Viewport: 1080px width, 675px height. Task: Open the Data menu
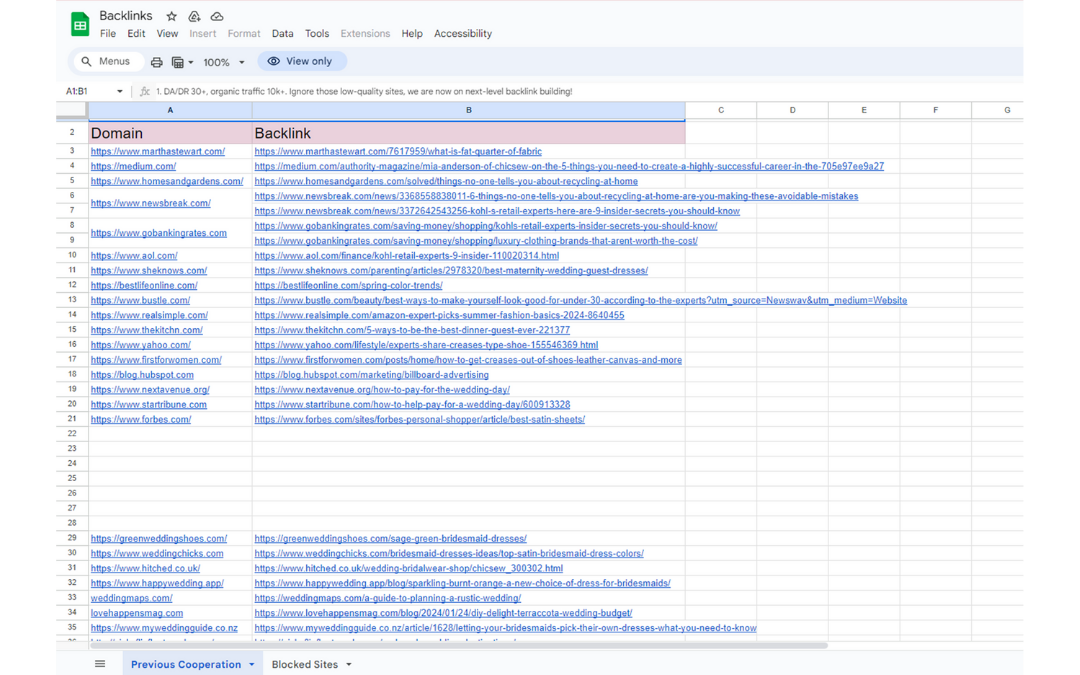(282, 33)
